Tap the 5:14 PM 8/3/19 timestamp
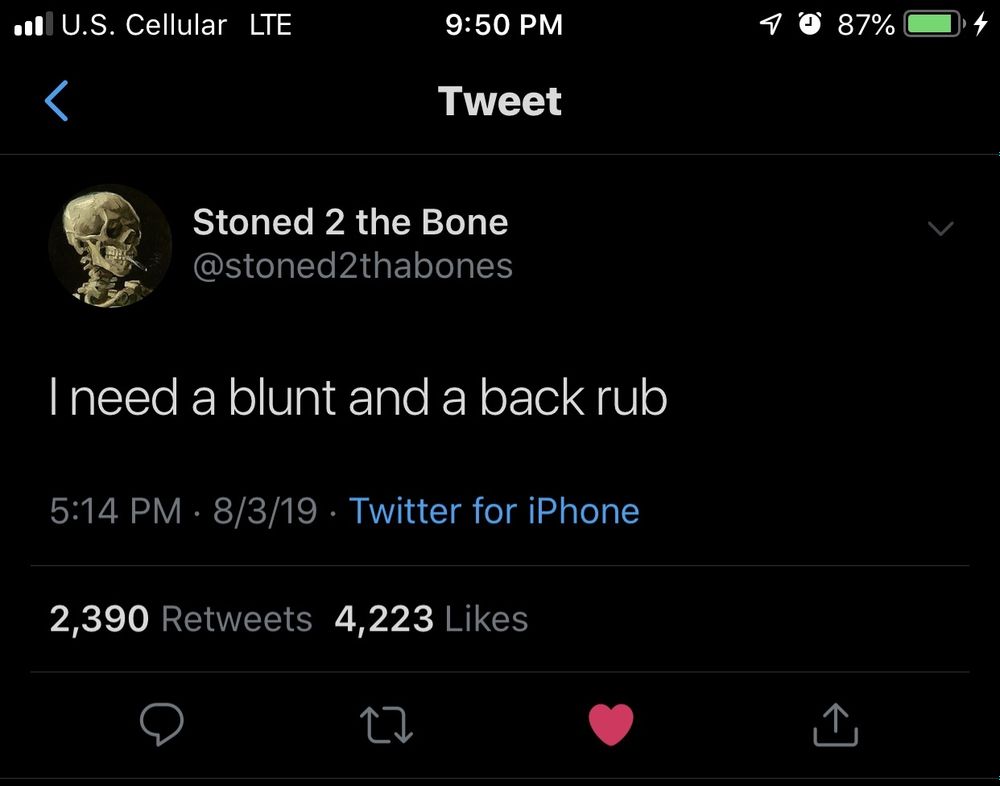 (183, 511)
